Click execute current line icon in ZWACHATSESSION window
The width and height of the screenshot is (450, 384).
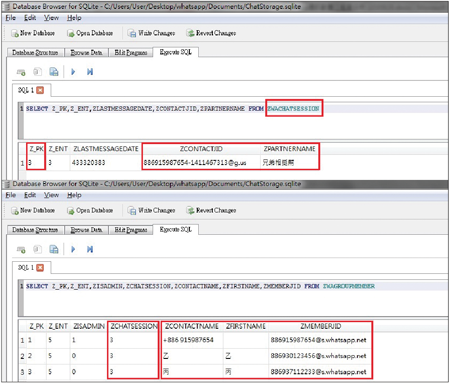click(x=90, y=72)
